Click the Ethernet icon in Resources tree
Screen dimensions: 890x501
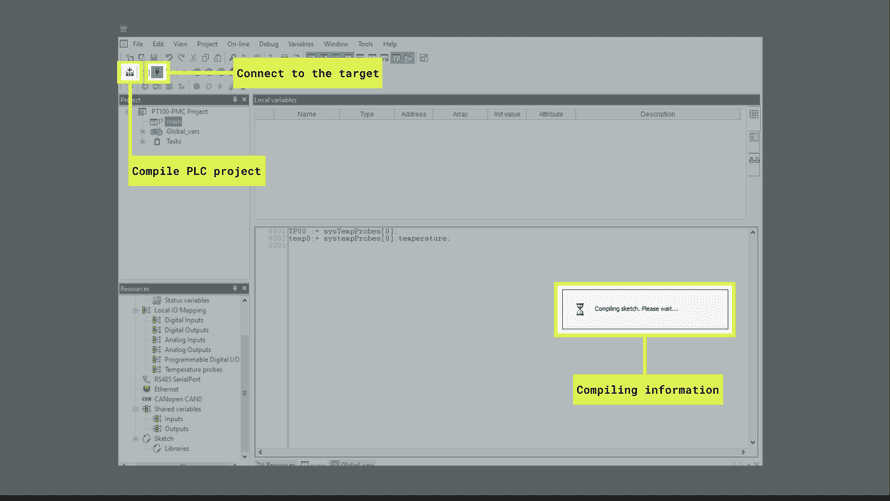[x=147, y=389]
